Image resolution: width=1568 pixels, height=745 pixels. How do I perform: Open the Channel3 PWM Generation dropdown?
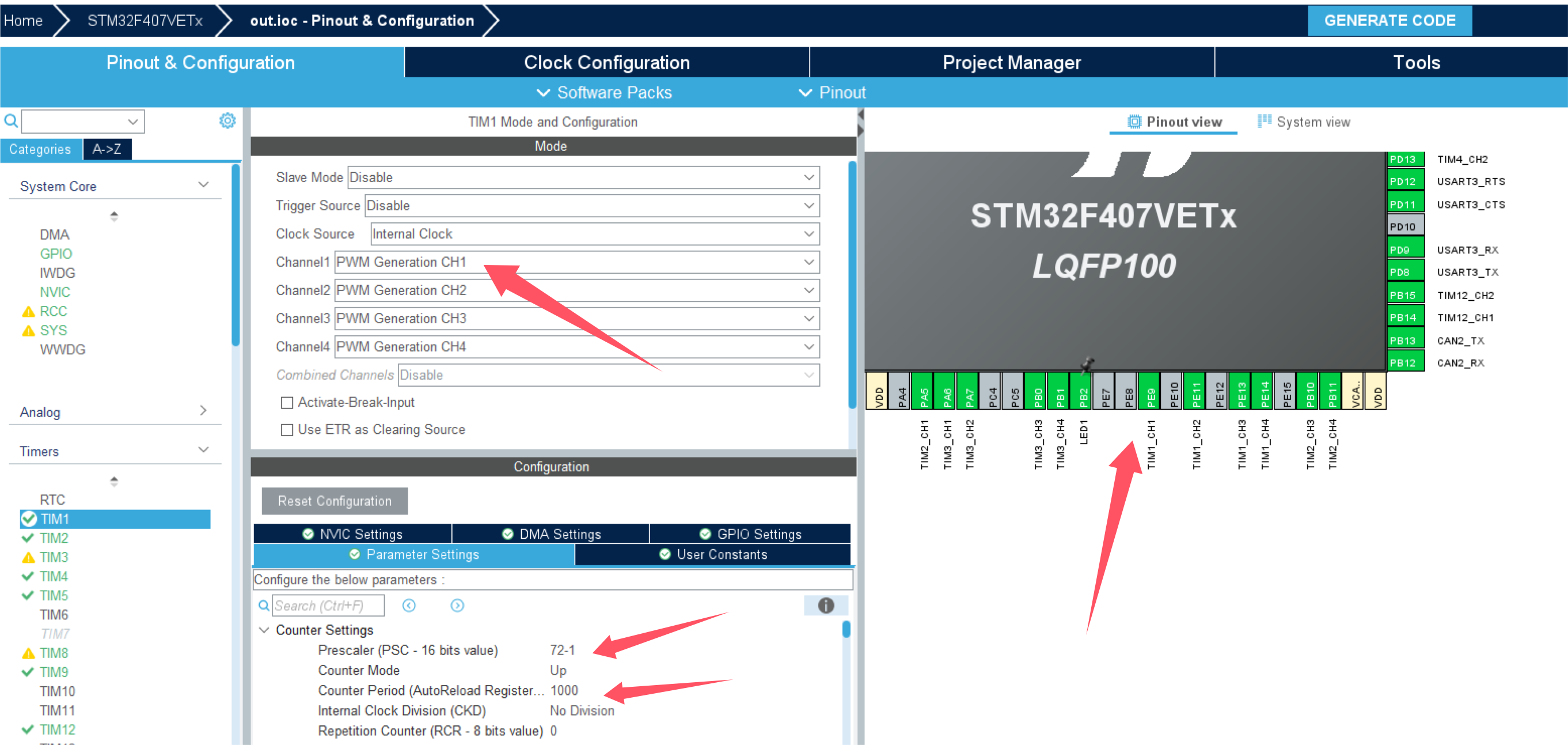click(577, 319)
